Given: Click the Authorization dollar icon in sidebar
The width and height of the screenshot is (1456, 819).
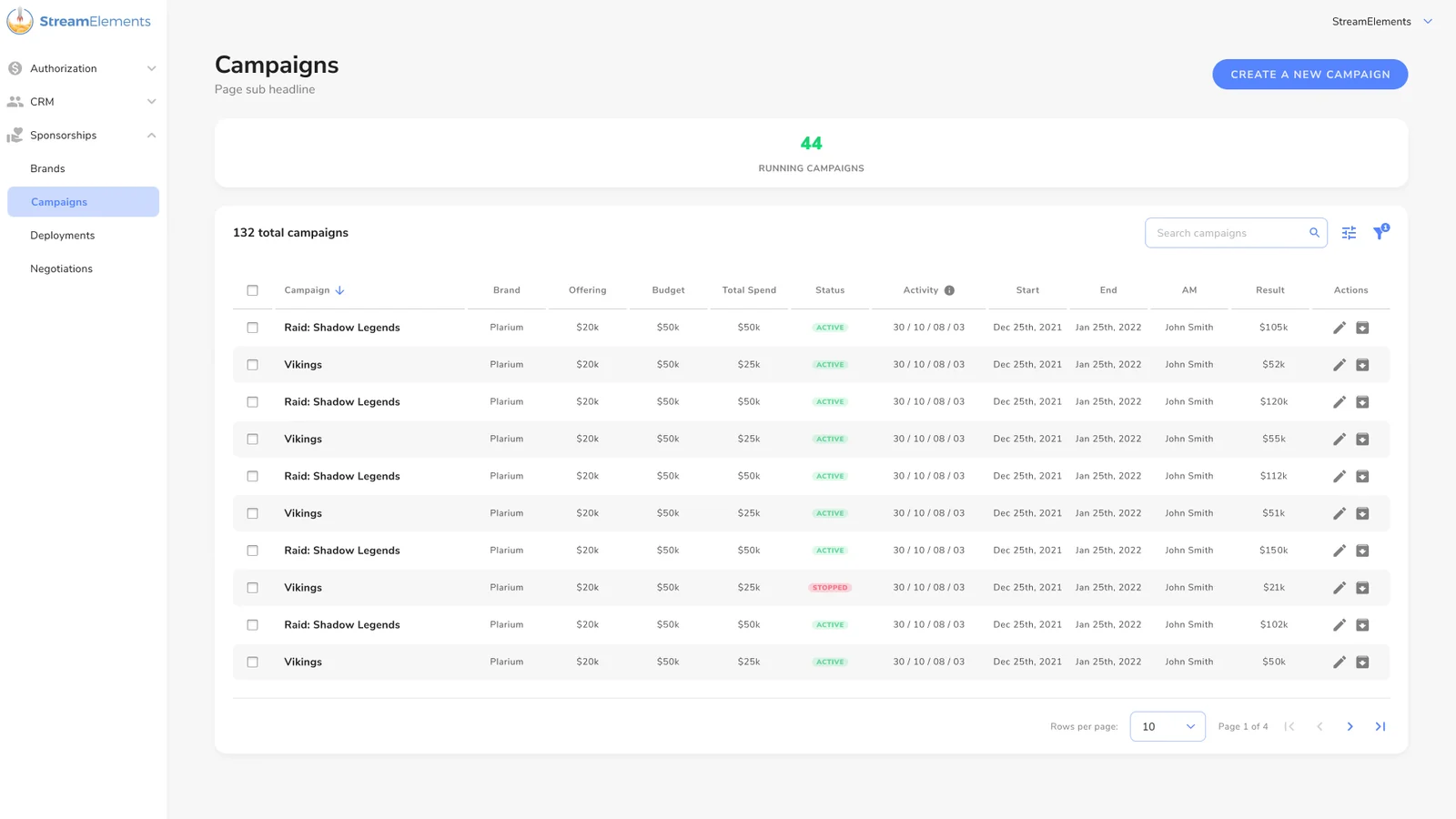Looking at the screenshot, I should (x=15, y=68).
